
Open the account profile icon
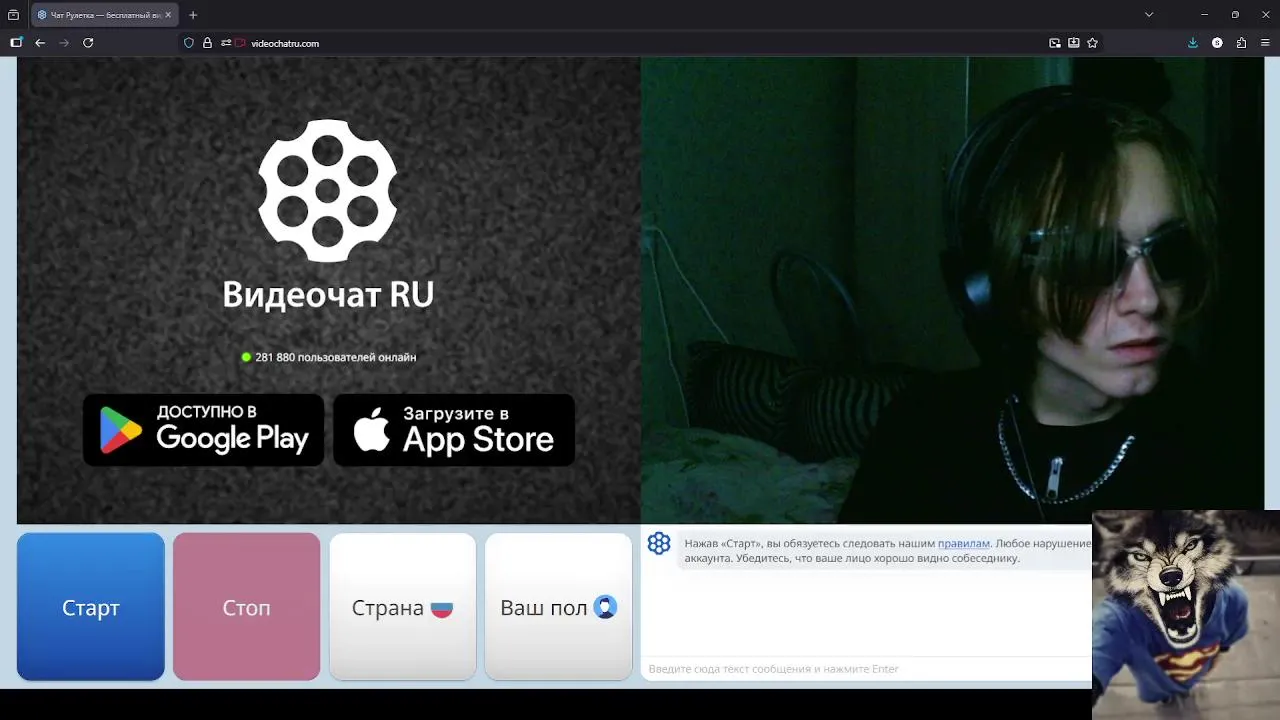click(1217, 43)
